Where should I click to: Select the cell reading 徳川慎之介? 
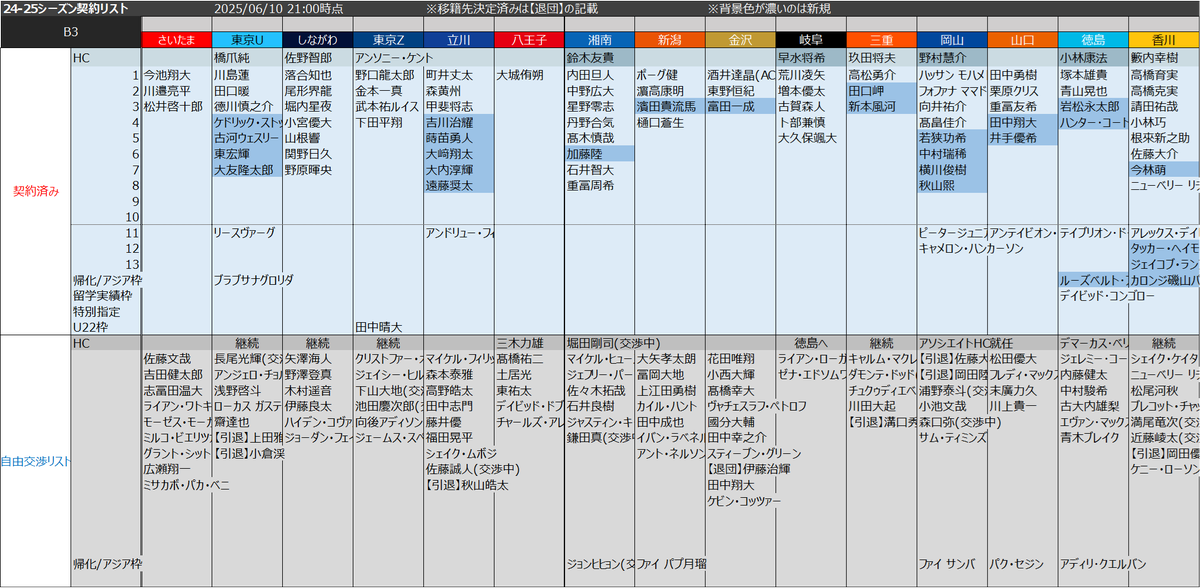[247, 105]
